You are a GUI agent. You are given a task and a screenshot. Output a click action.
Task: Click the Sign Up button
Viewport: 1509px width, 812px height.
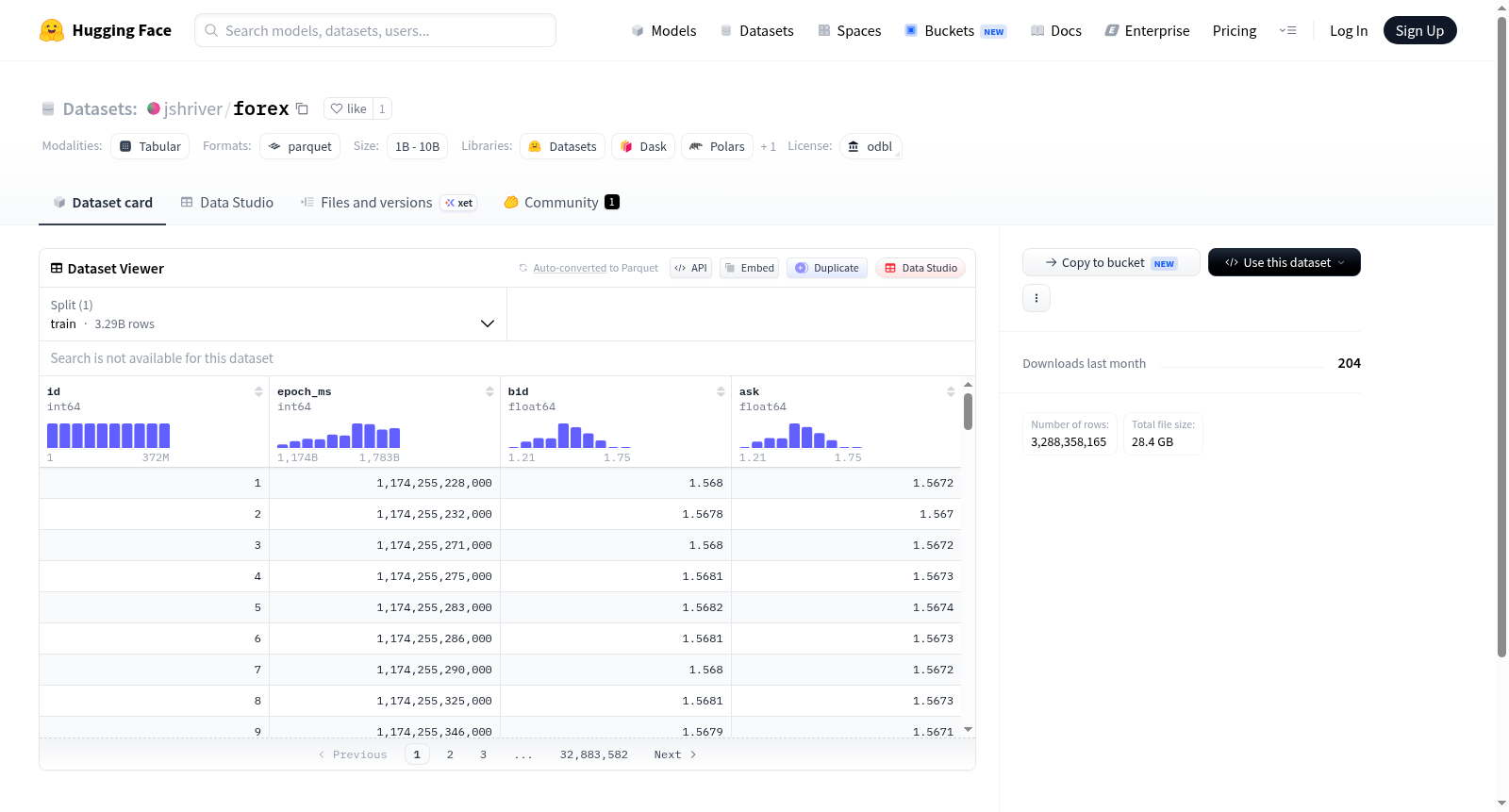[1419, 31]
